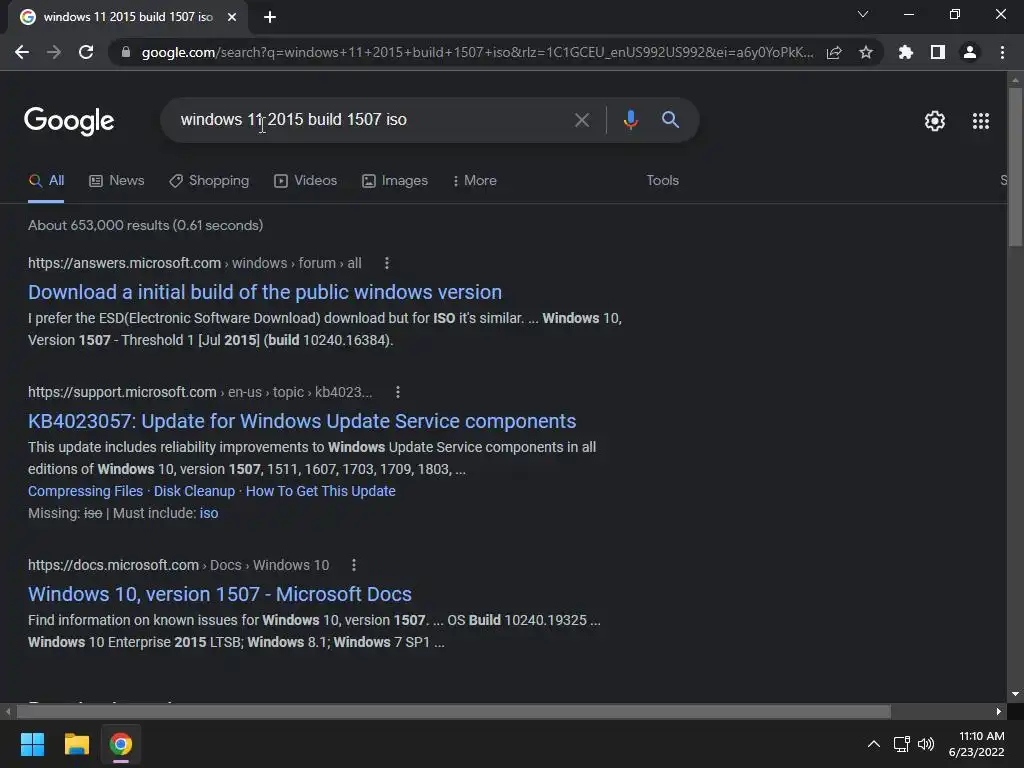1024x768 pixels.
Task: Select the All results tab
Action: click(46, 181)
